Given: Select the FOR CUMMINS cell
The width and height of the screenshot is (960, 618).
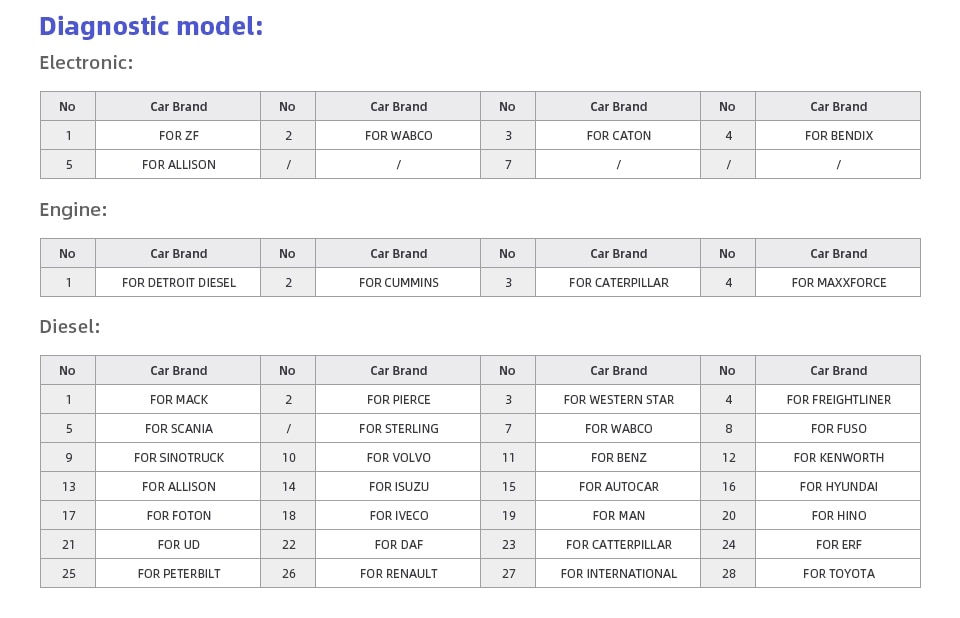Looking at the screenshot, I should tap(398, 282).
